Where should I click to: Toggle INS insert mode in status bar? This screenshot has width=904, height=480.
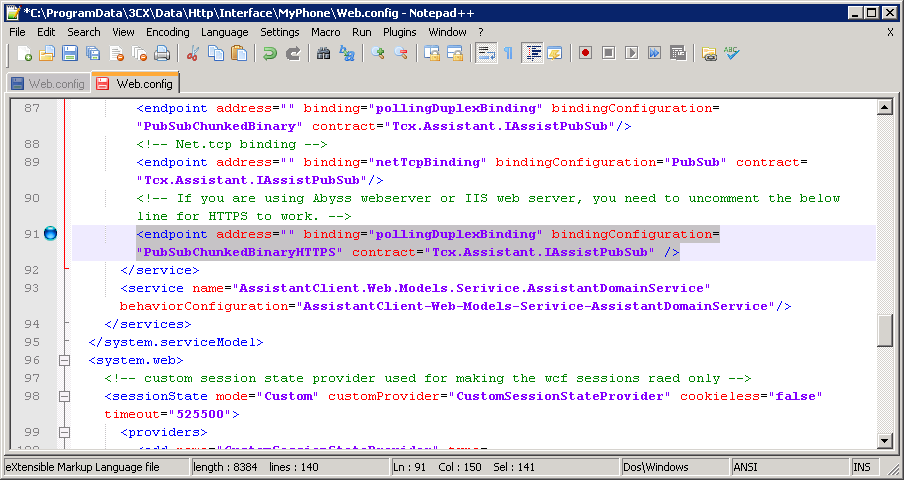click(x=864, y=467)
